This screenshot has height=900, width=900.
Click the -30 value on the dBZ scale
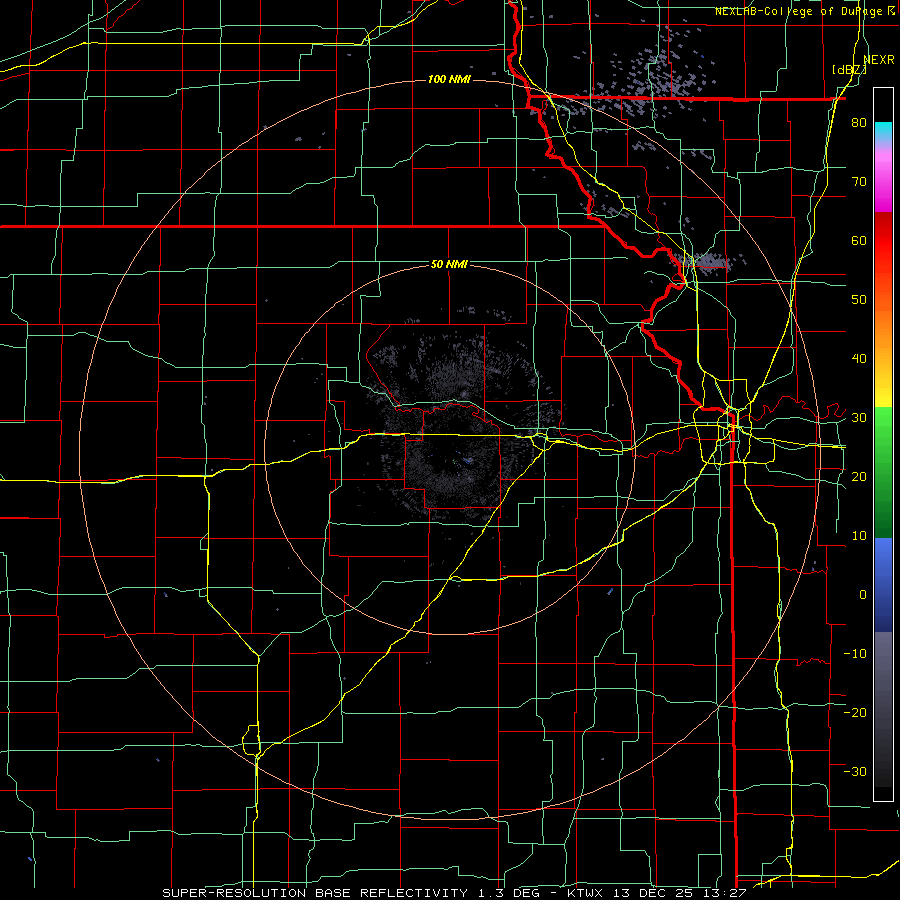pyautogui.click(x=855, y=771)
